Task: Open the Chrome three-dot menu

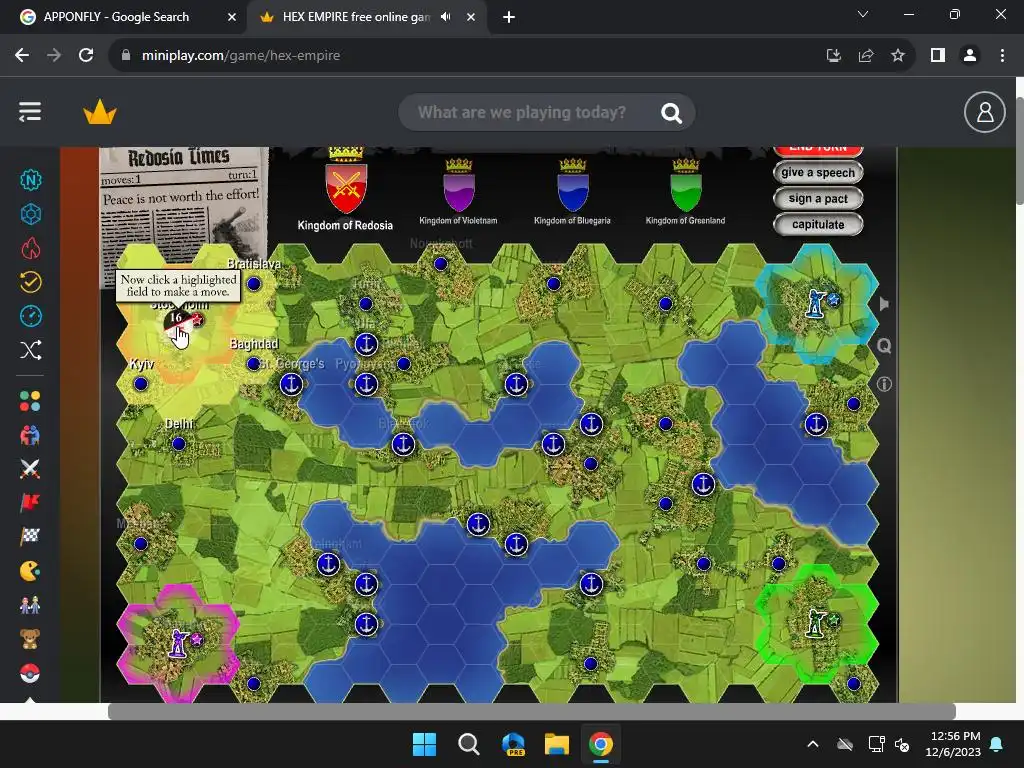Action: coord(1002,56)
